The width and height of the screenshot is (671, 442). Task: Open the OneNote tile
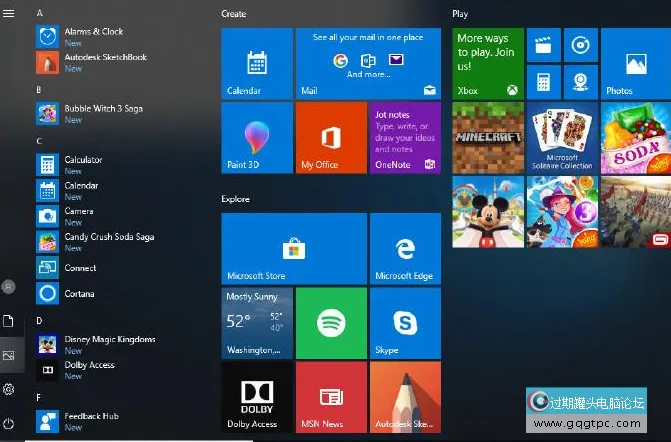coord(405,138)
